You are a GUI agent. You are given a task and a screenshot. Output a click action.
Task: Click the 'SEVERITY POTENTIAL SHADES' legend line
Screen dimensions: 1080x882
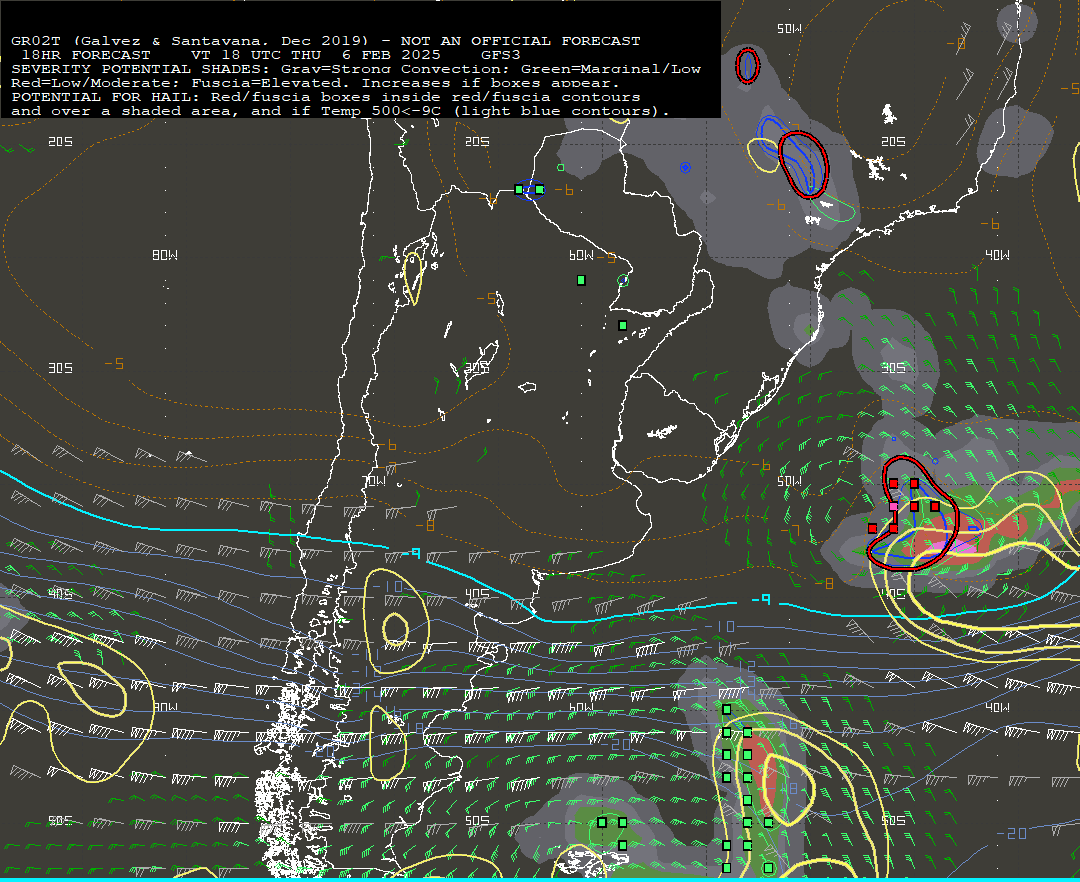pos(356,69)
